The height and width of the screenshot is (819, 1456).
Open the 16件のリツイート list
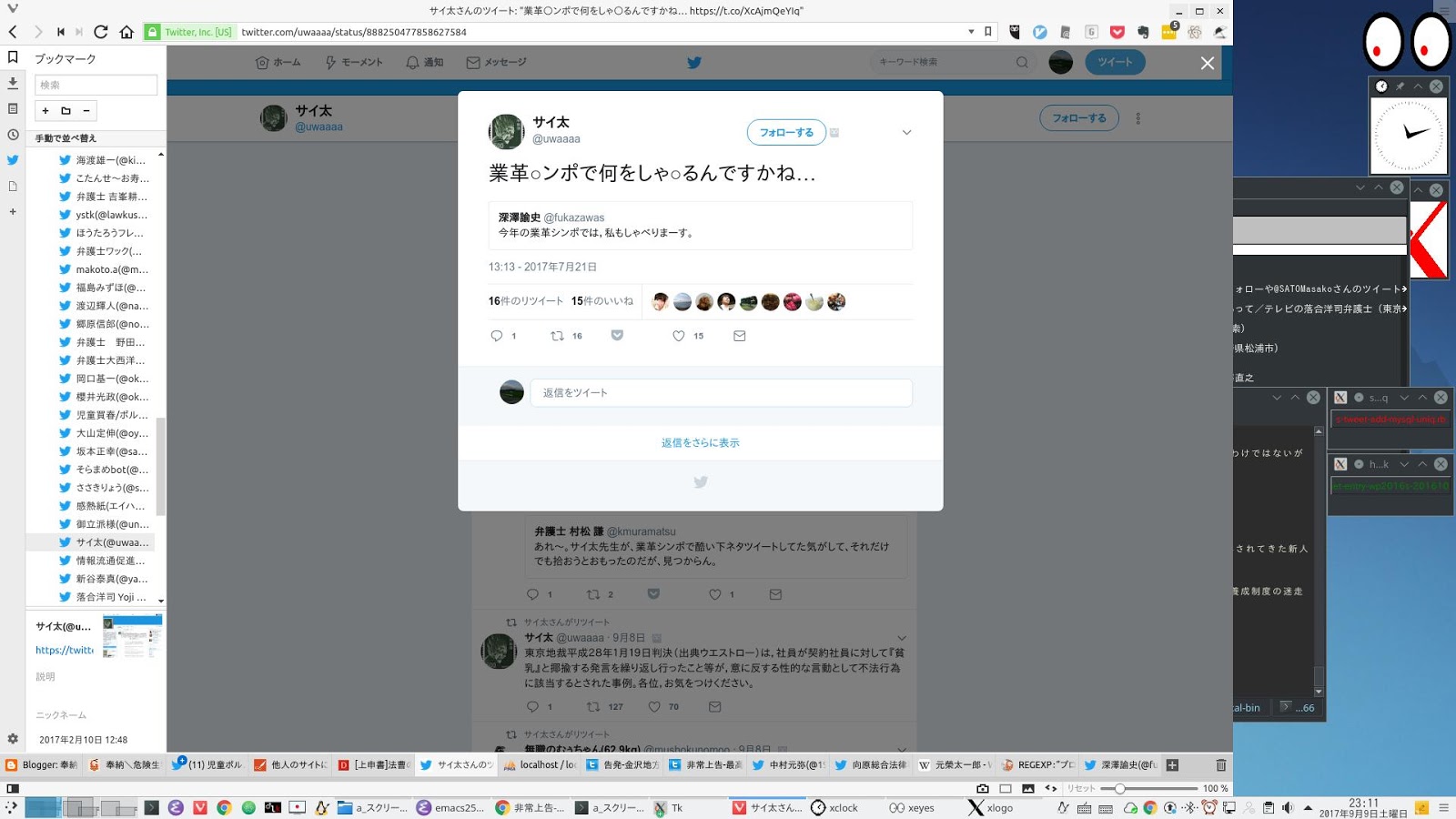526,301
